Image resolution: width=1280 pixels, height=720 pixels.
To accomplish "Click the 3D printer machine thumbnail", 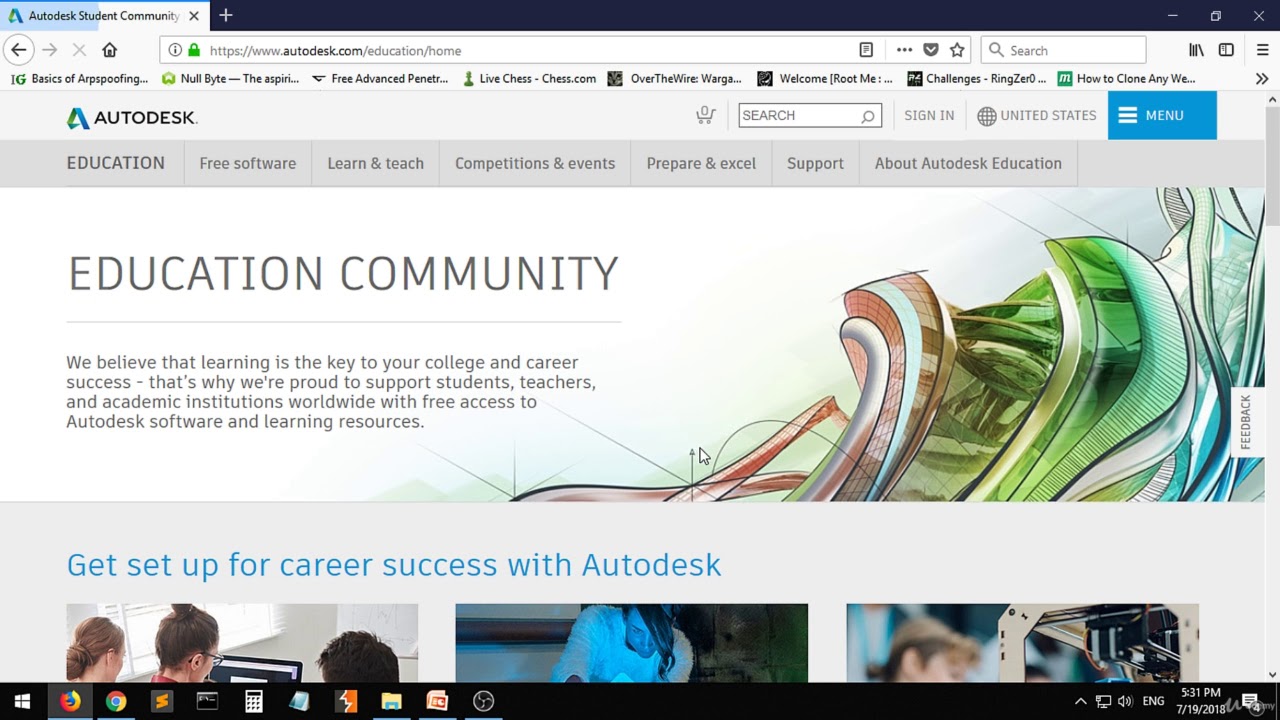I will click(1022, 643).
